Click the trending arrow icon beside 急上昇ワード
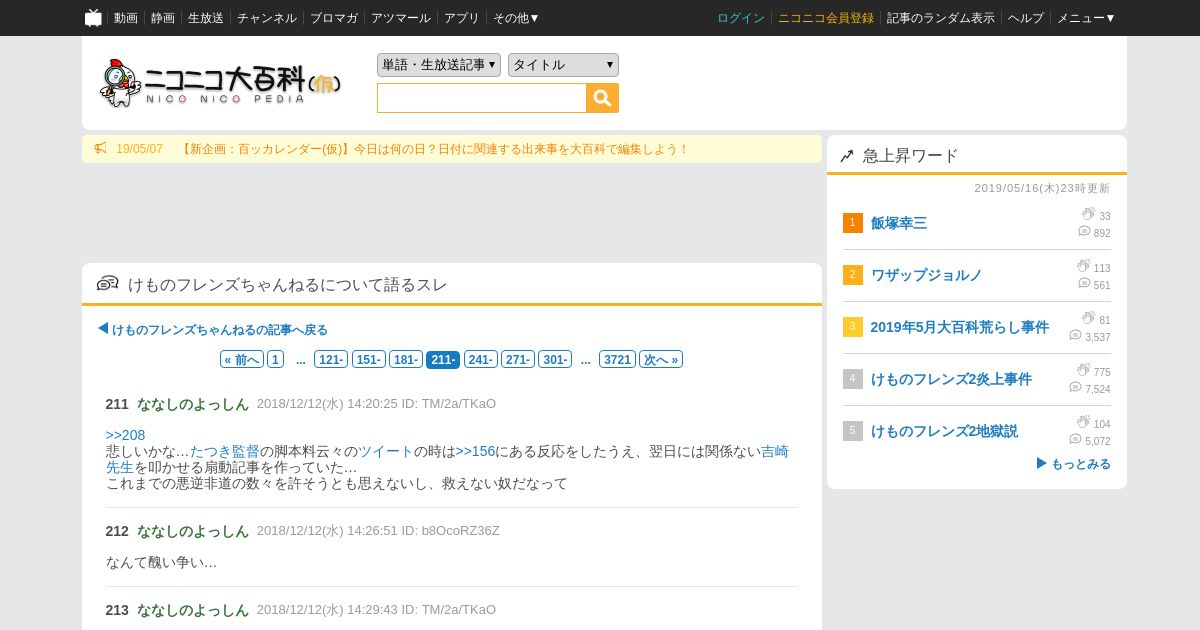Screen dimensions: 1200x630 click(847, 156)
